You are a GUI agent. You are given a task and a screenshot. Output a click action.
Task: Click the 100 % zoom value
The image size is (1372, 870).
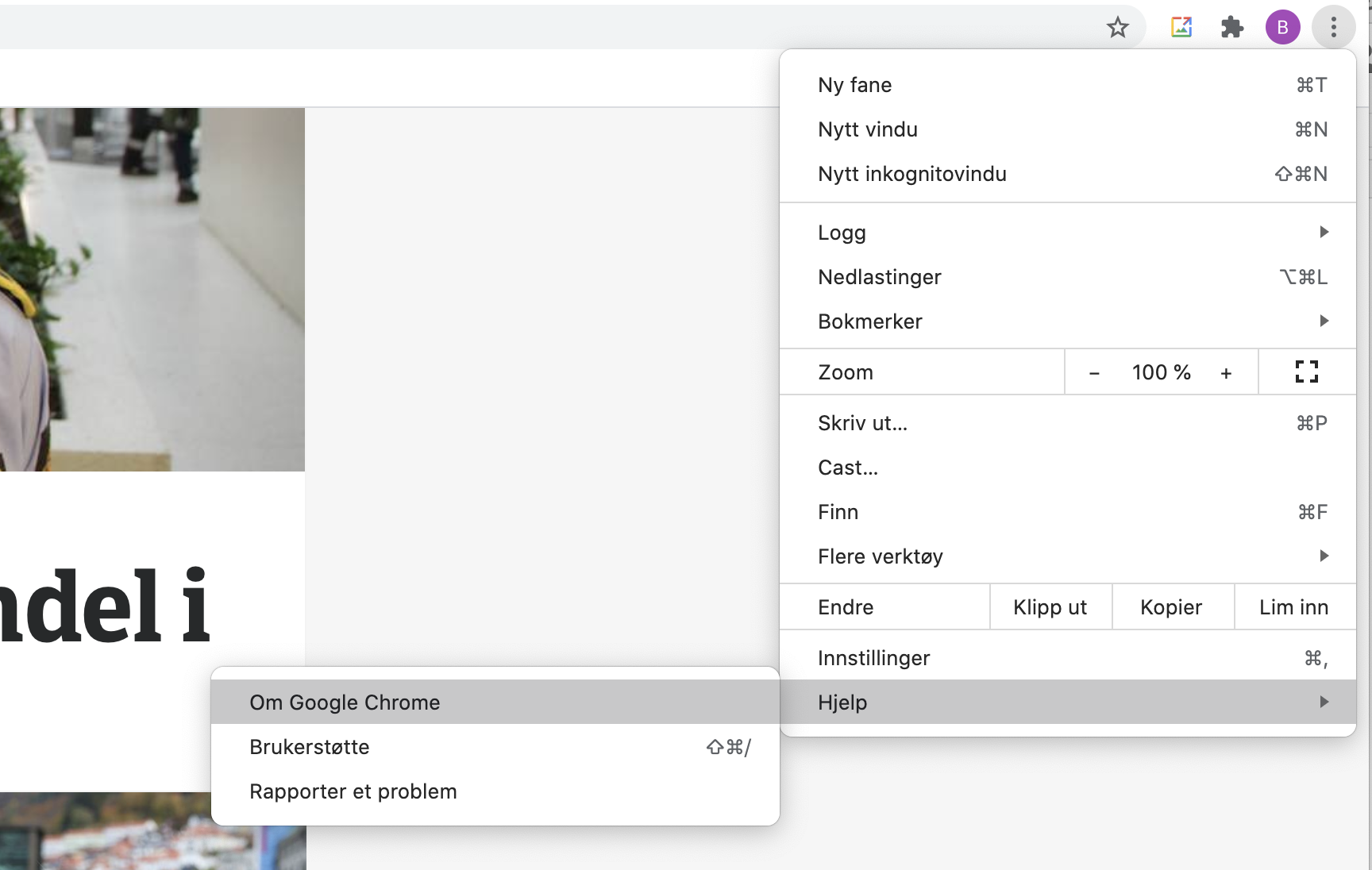[1160, 371]
